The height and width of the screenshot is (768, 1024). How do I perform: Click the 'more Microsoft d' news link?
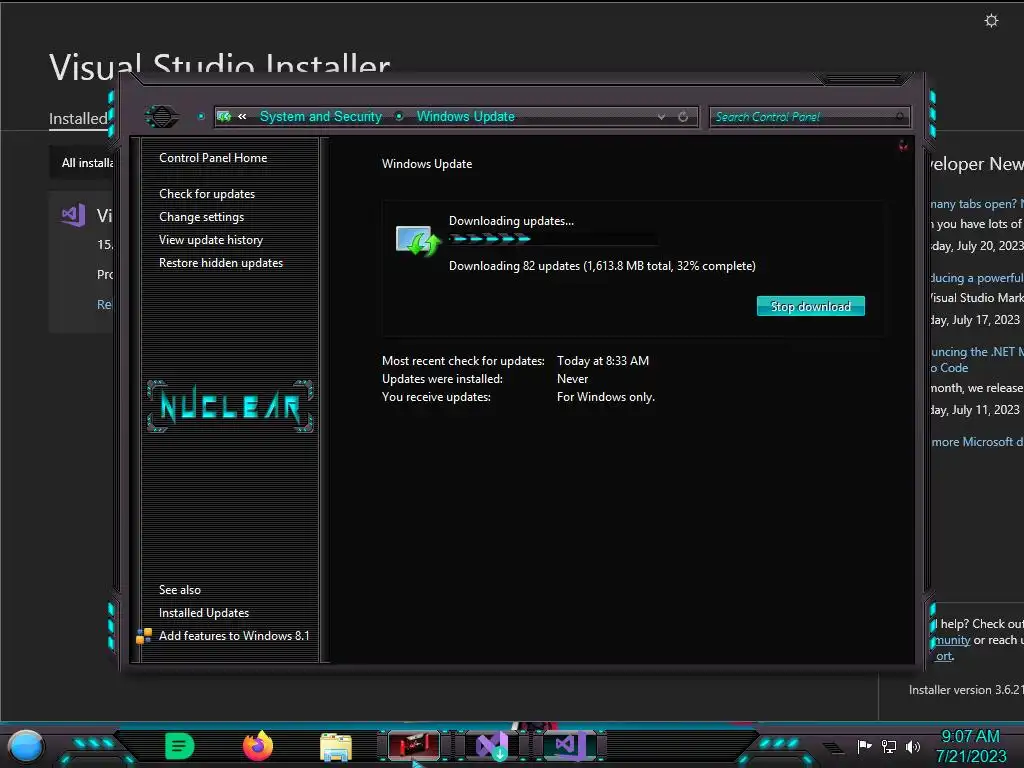pos(977,442)
